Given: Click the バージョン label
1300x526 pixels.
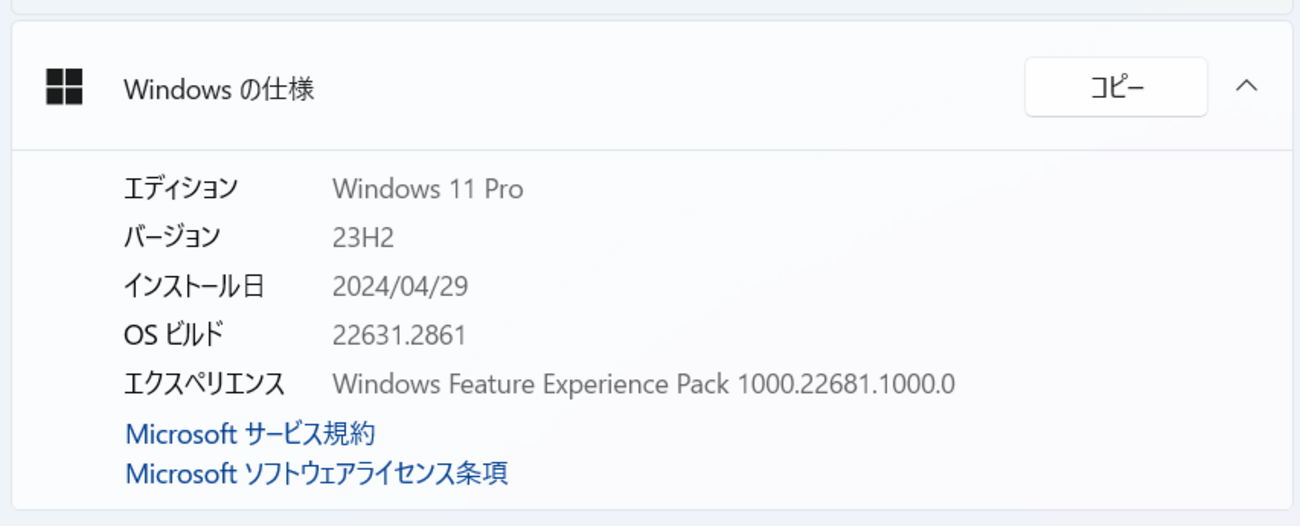Looking at the screenshot, I should pyautogui.click(x=171, y=237).
